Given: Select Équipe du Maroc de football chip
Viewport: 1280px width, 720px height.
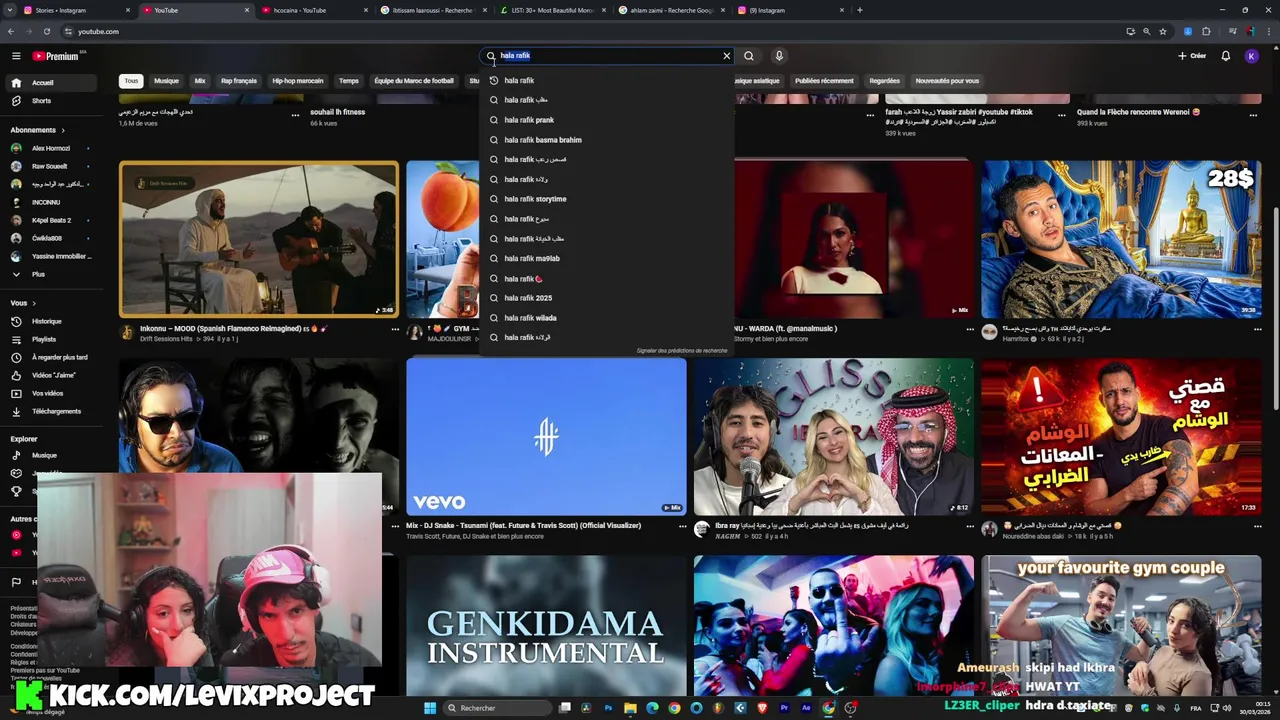Looking at the screenshot, I should coord(414,81).
